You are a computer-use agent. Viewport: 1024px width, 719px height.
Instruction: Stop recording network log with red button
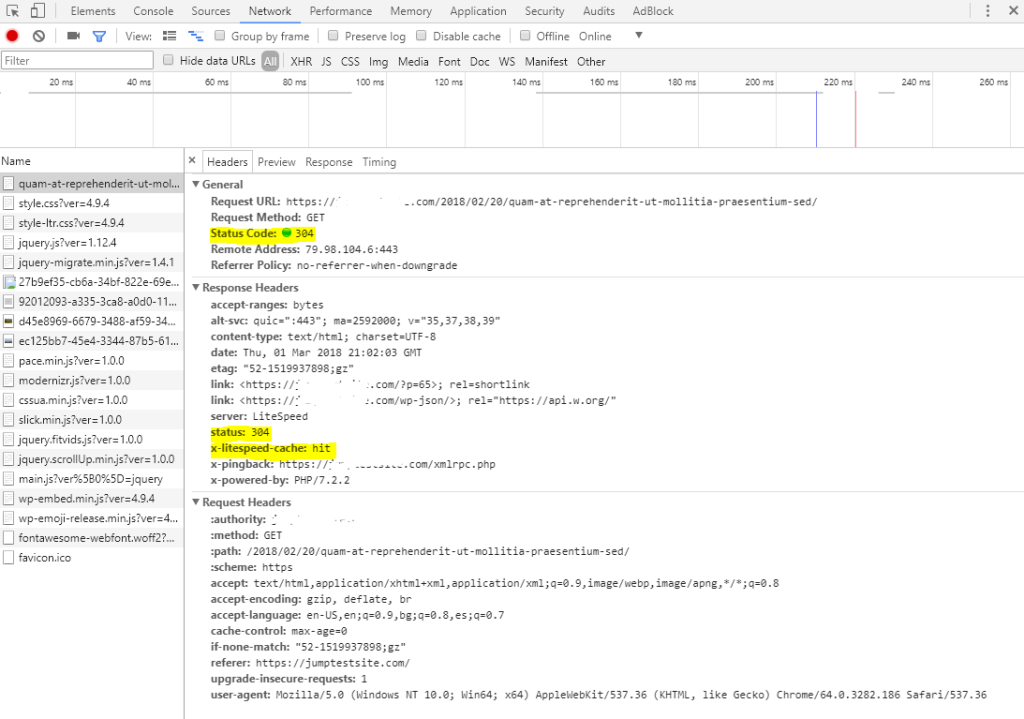[12, 36]
